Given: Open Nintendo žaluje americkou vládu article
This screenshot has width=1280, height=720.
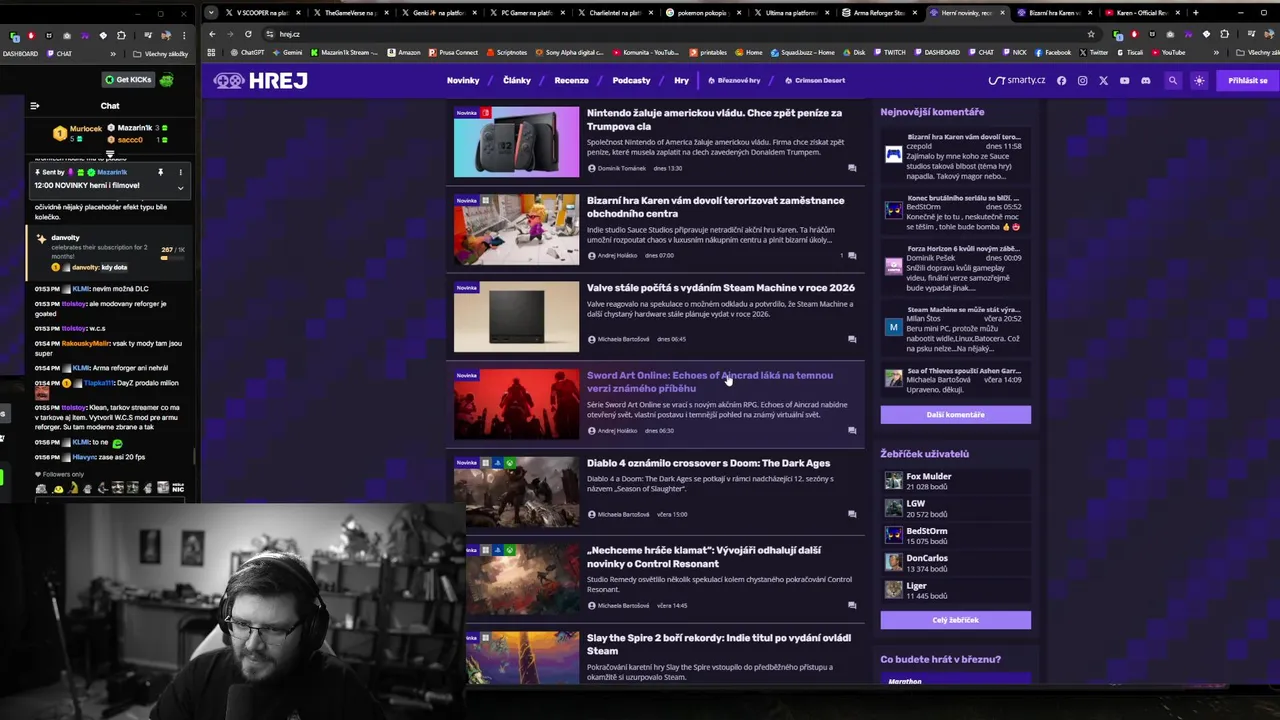Looking at the screenshot, I should click(714, 120).
